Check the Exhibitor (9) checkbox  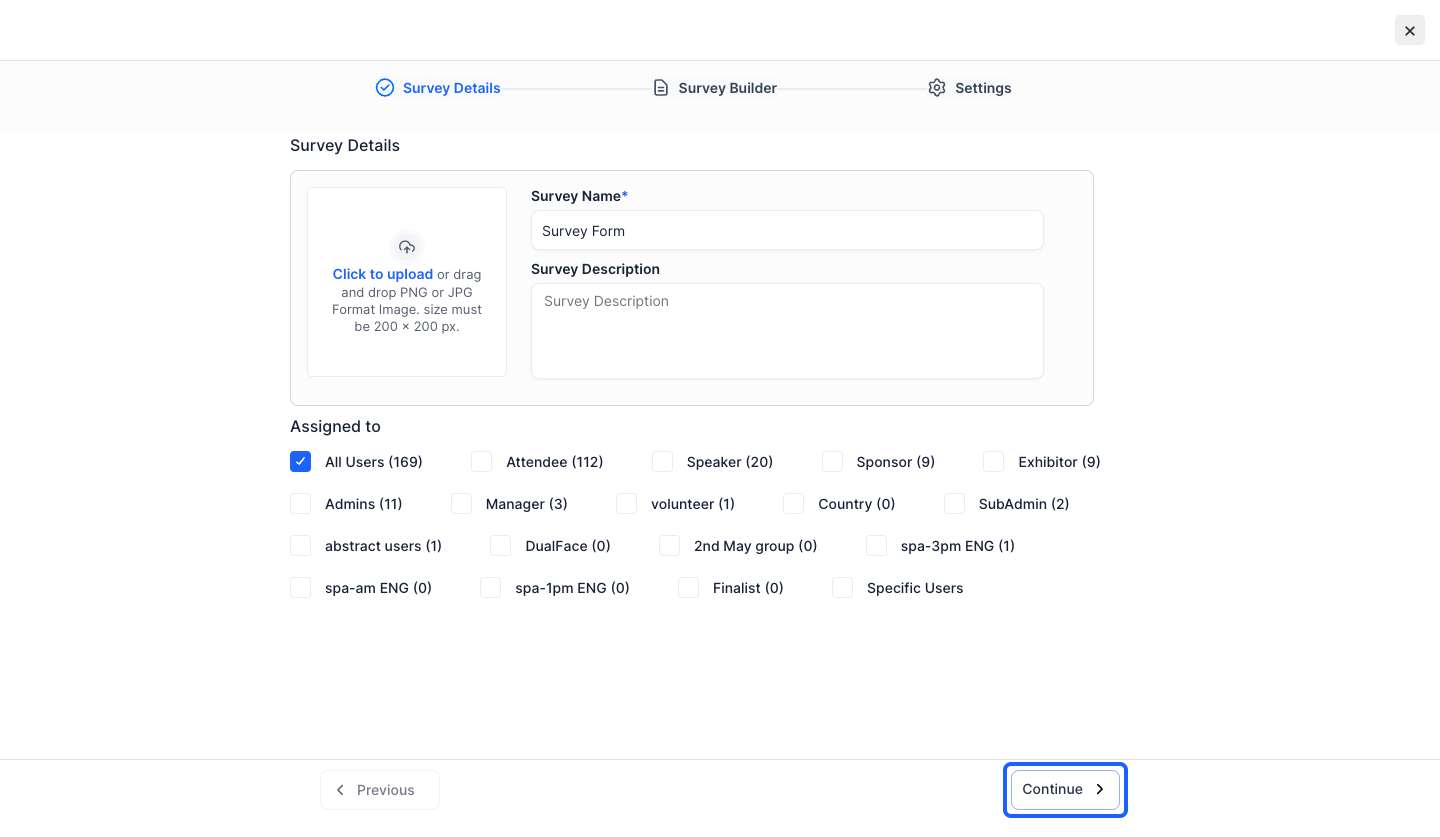point(994,462)
